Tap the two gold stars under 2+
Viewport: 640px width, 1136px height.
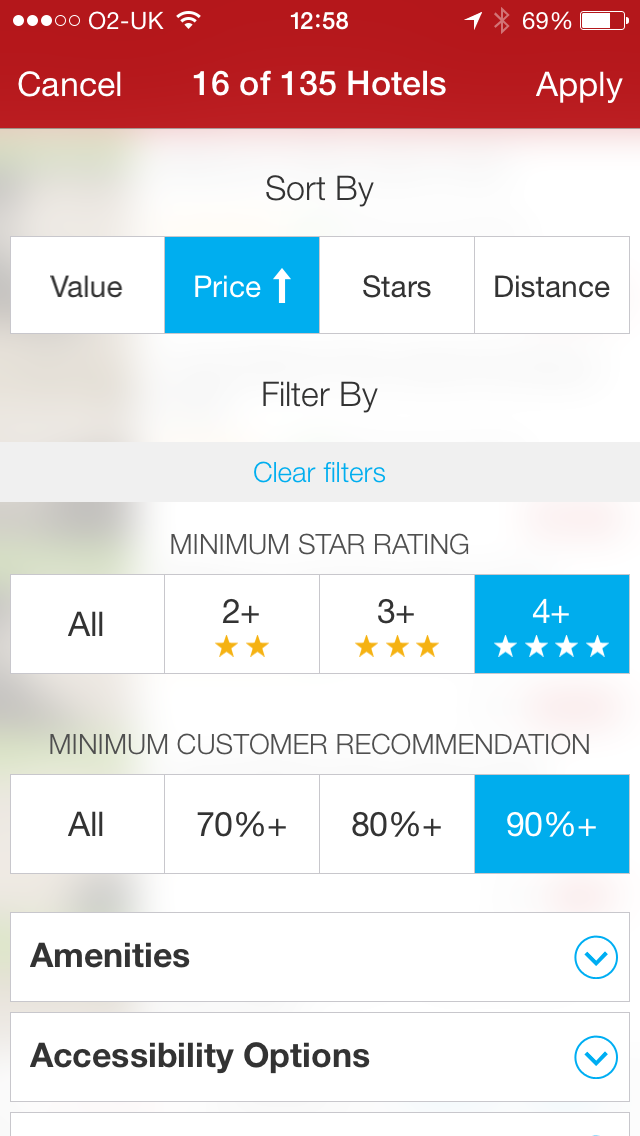241,646
